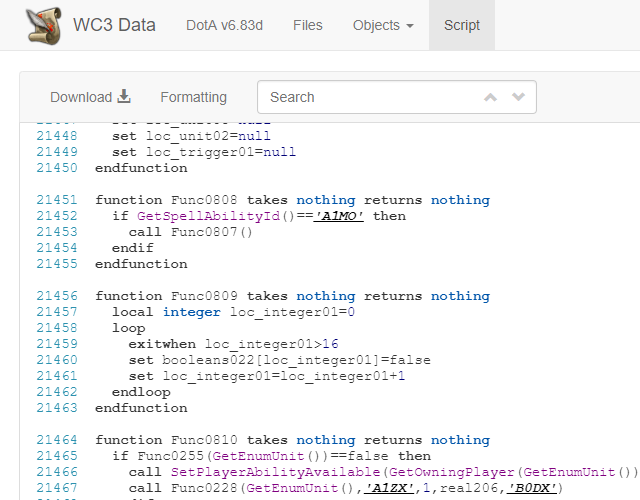Click 'call Func0807()' line
Viewport: 640px width, 500px height.
(x=191, y=232)
